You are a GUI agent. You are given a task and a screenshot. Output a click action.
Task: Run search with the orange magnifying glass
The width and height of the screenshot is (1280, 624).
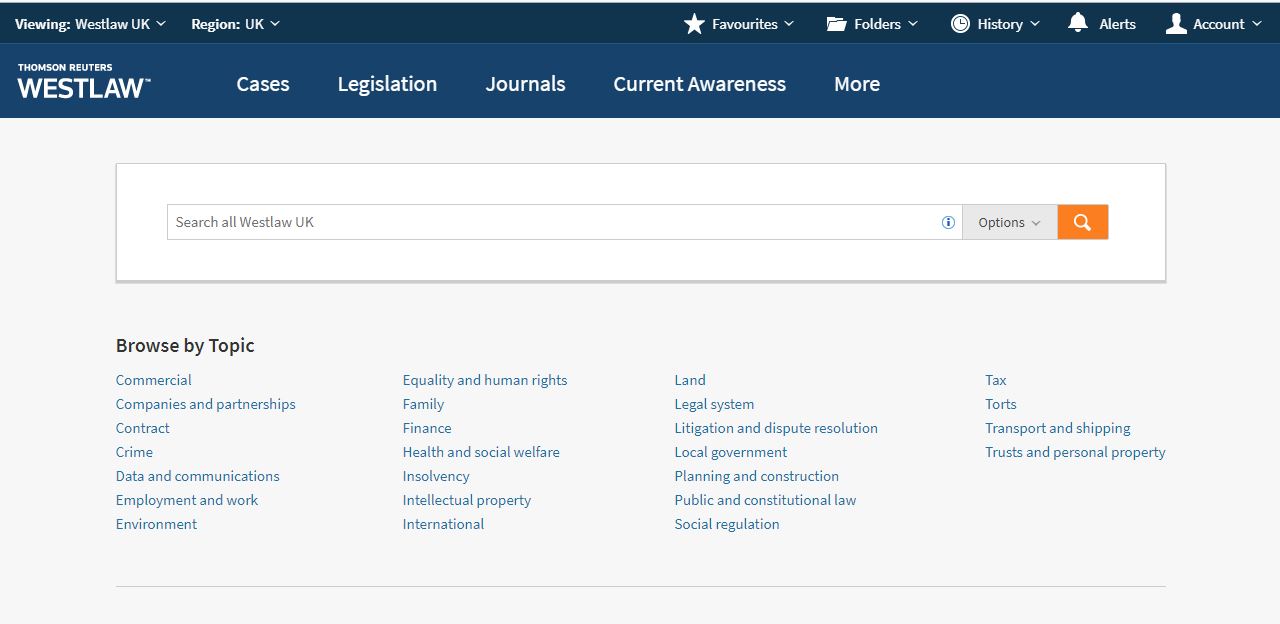1082,221
